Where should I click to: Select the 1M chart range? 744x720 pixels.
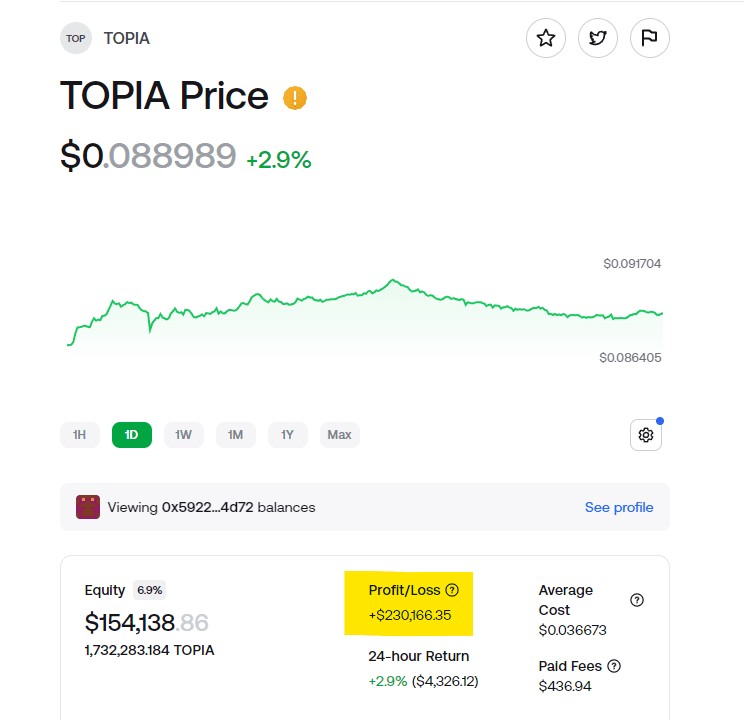tap(236, 435)
